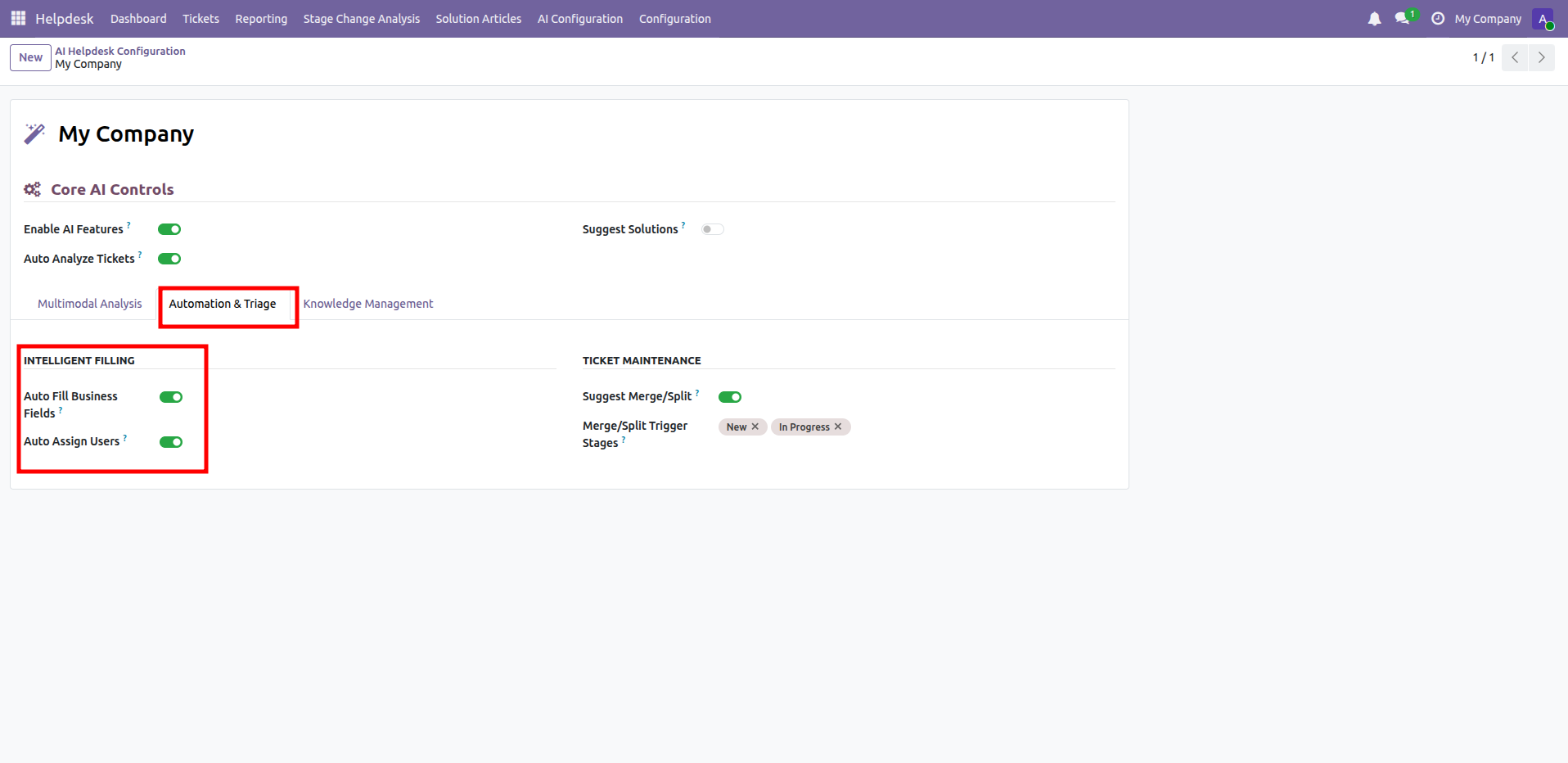Go to previous record arrow
The height and width of the screenshot is (763, 1568).
click(1515, 57)
